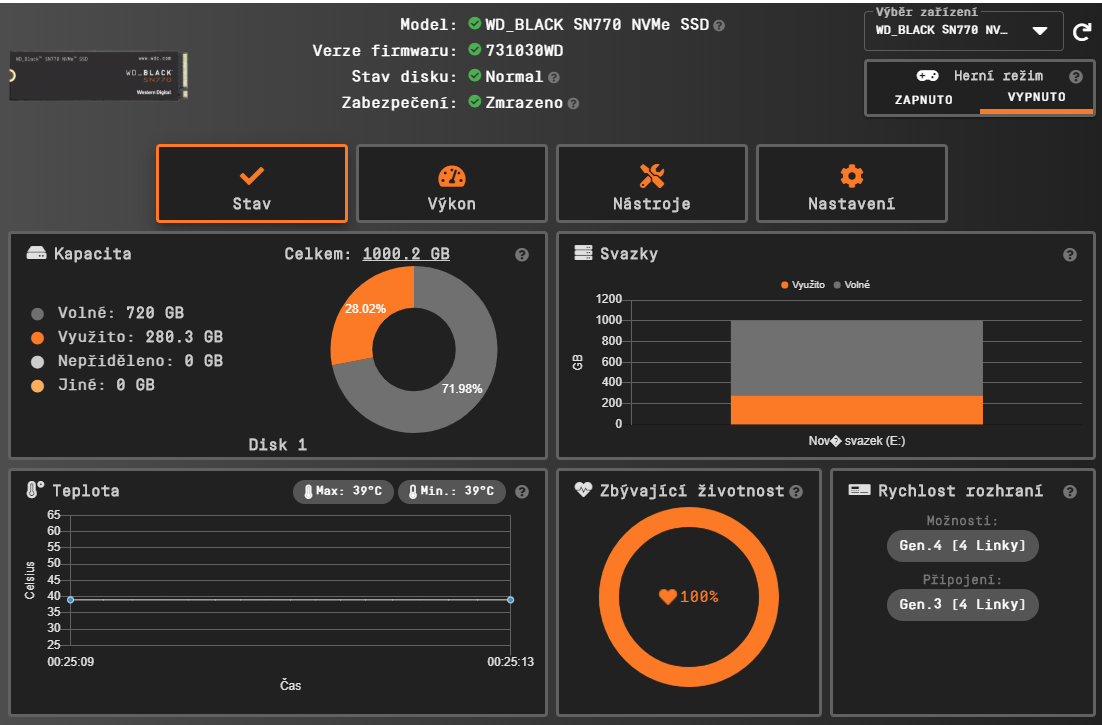This screenshot has width=1102, height=725.
Task: Toggle Využito series in Svazky legend
Action: pos(802,285)
